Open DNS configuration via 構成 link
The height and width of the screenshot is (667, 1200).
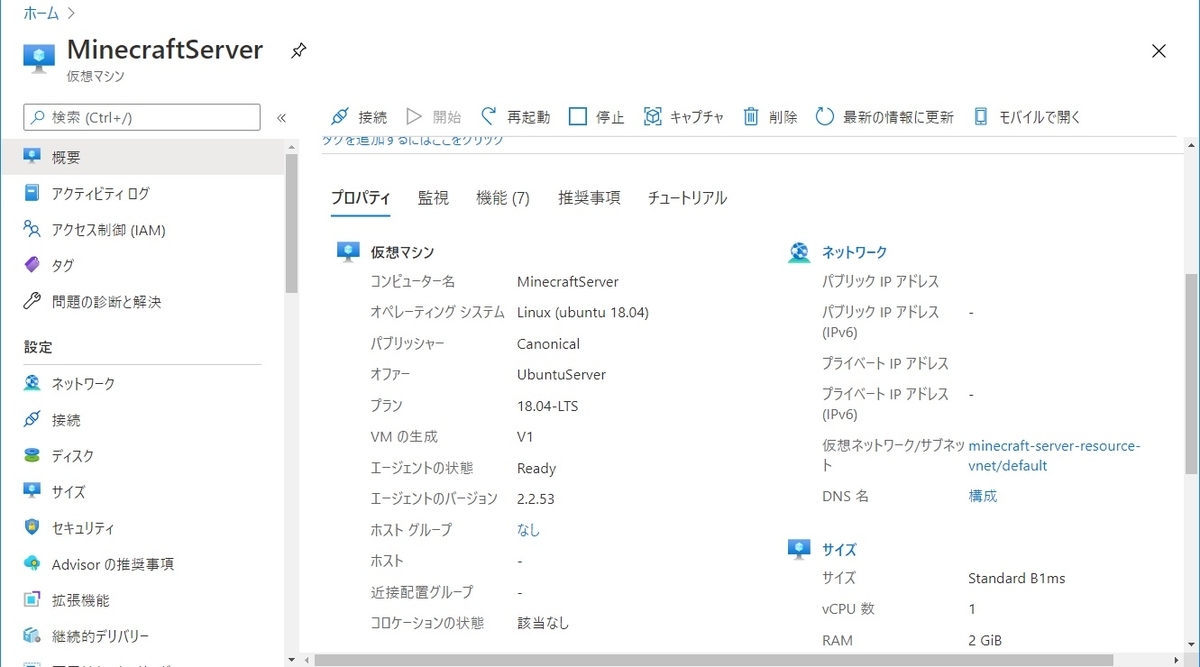tap(982, 495)
